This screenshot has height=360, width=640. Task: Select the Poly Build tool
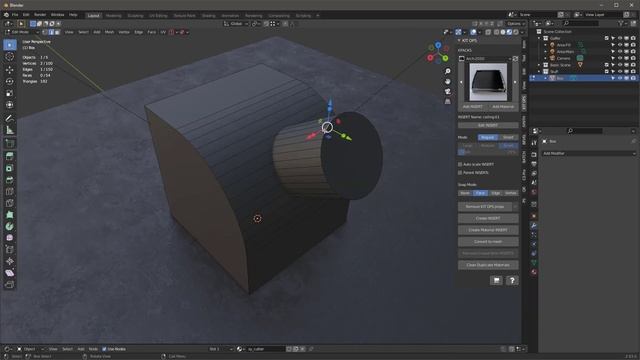pyautogui.click(x=10, y=215)
